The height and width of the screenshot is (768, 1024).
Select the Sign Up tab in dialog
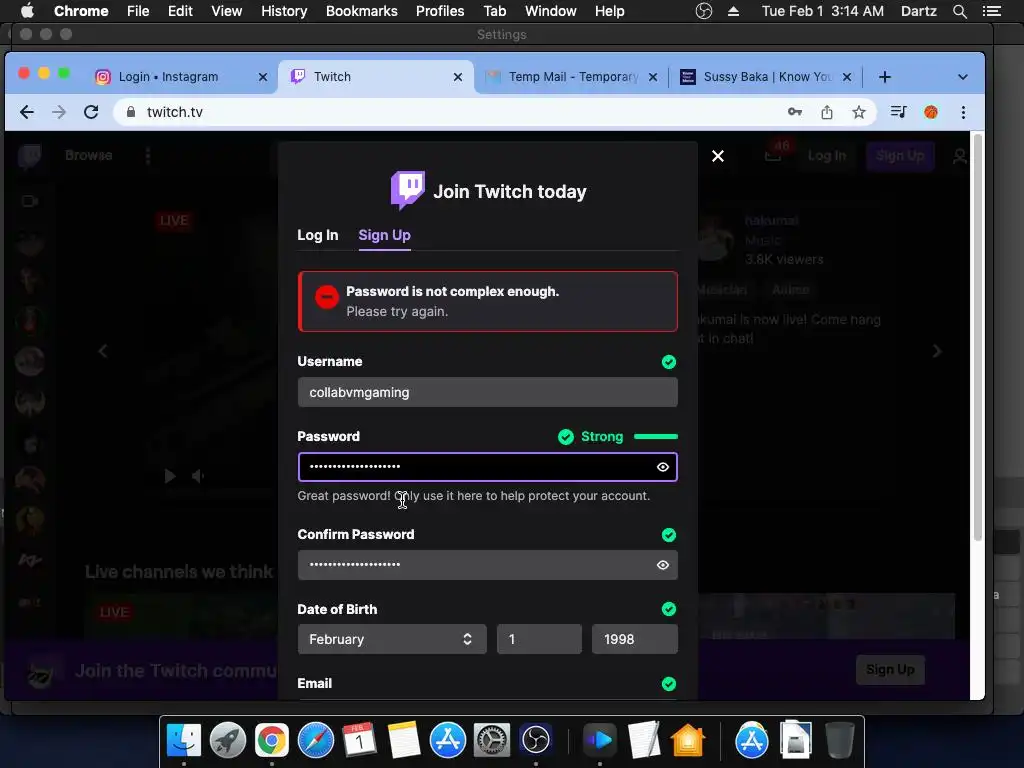click(384, 235)
